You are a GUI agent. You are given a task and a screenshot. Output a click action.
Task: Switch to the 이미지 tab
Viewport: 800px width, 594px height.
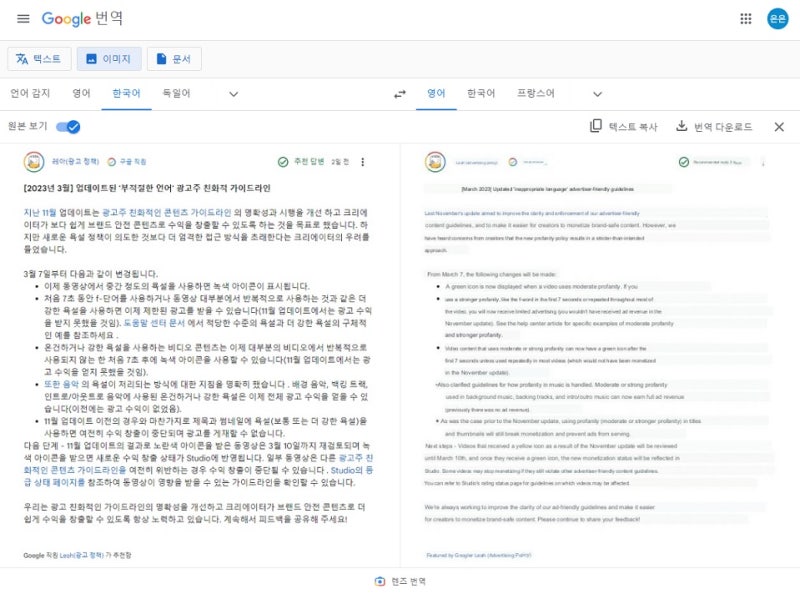(x=109, y=59)
